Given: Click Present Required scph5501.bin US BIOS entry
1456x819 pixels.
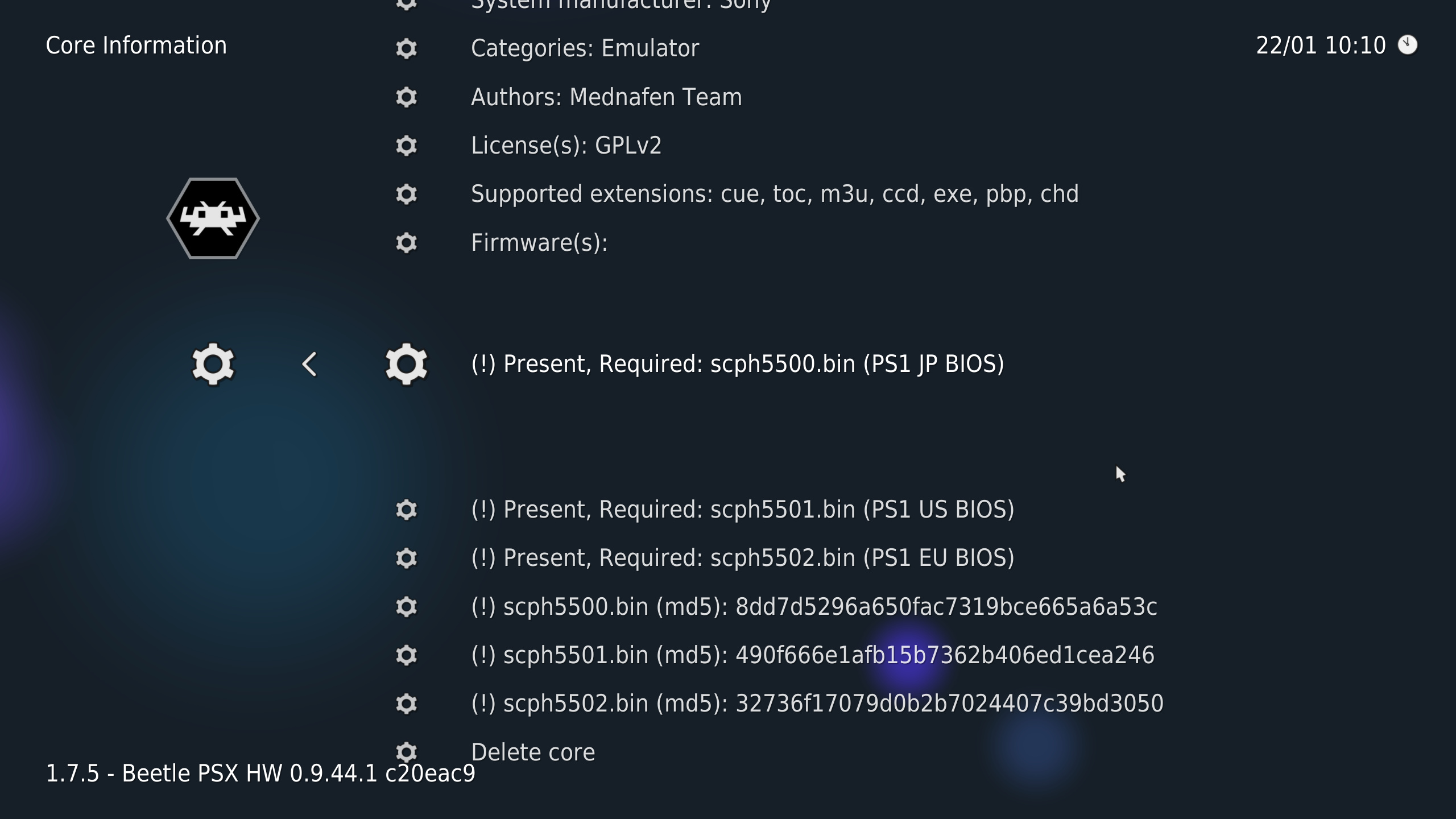Looking at the screenshot, I should coord(742,510).
